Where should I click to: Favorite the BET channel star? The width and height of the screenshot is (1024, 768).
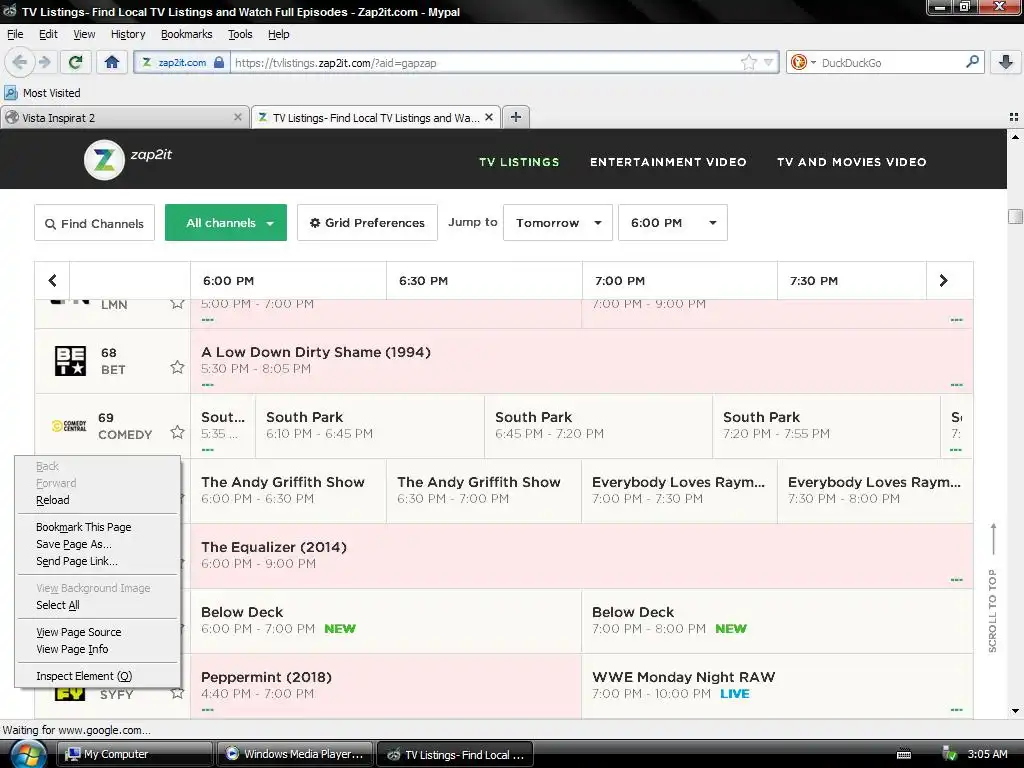tap(177, 367)
